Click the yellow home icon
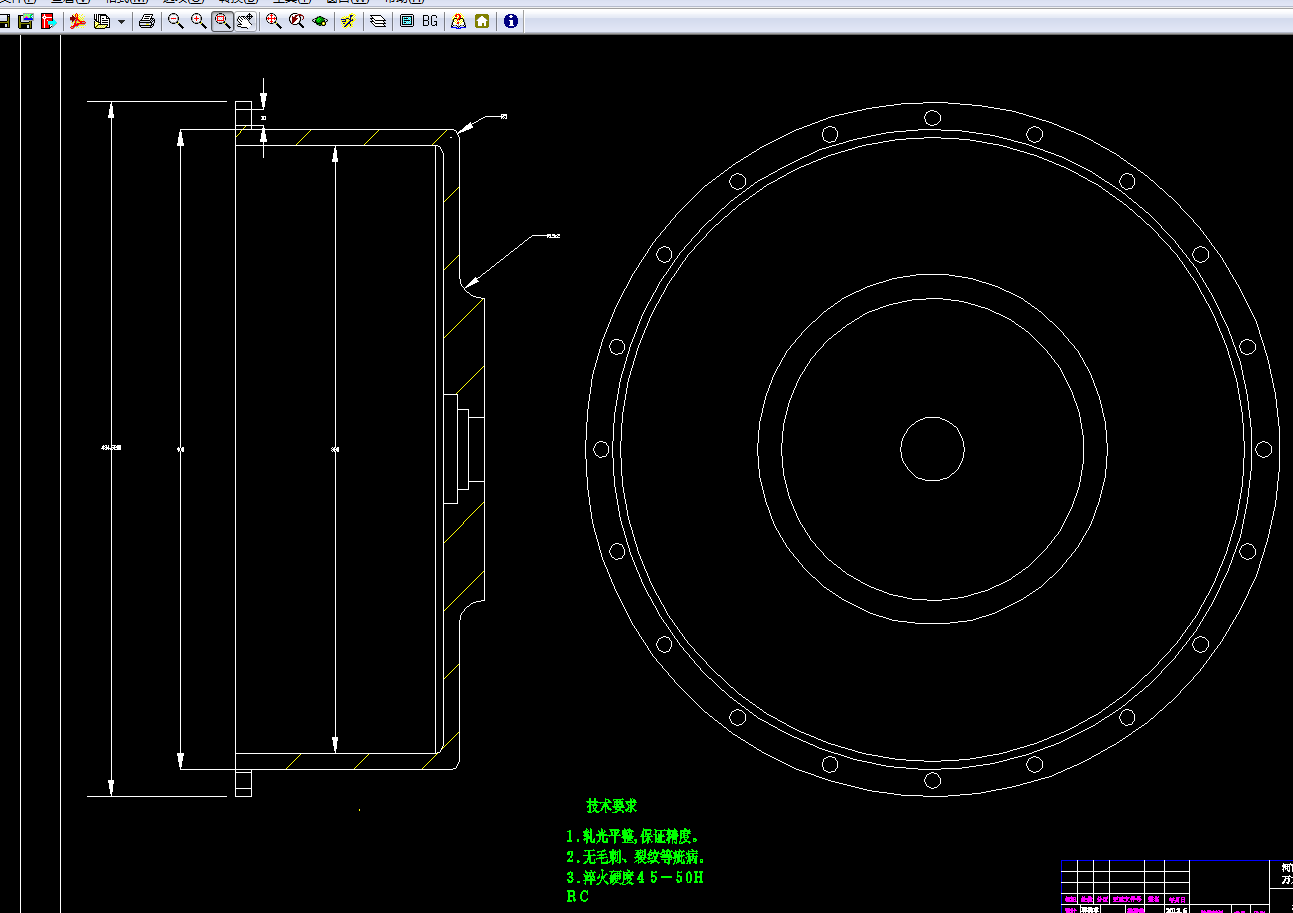 pyautogui.click(x=482, y=21)
